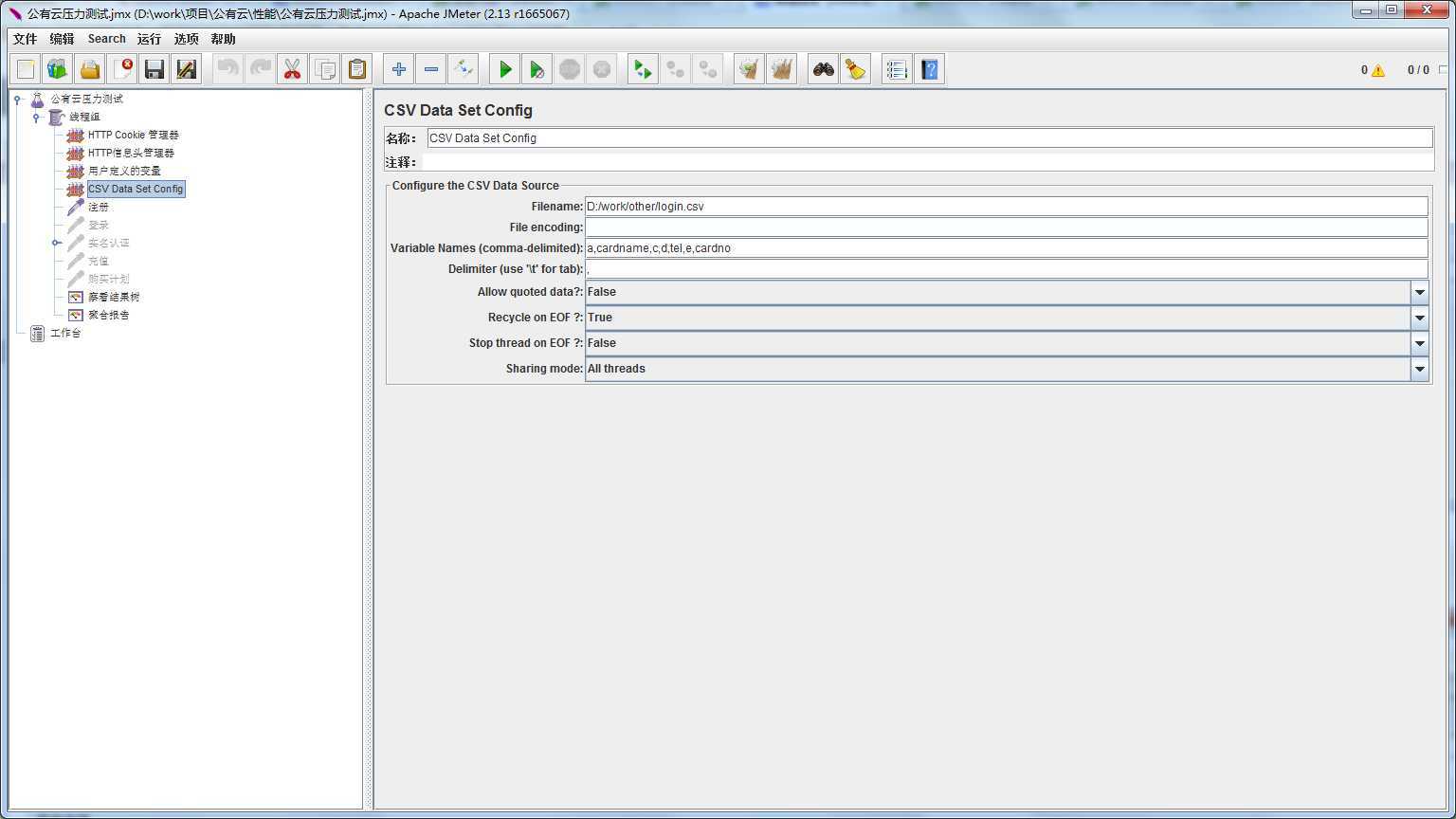Select 用户定义的变量 in tree

click(124, 171)
